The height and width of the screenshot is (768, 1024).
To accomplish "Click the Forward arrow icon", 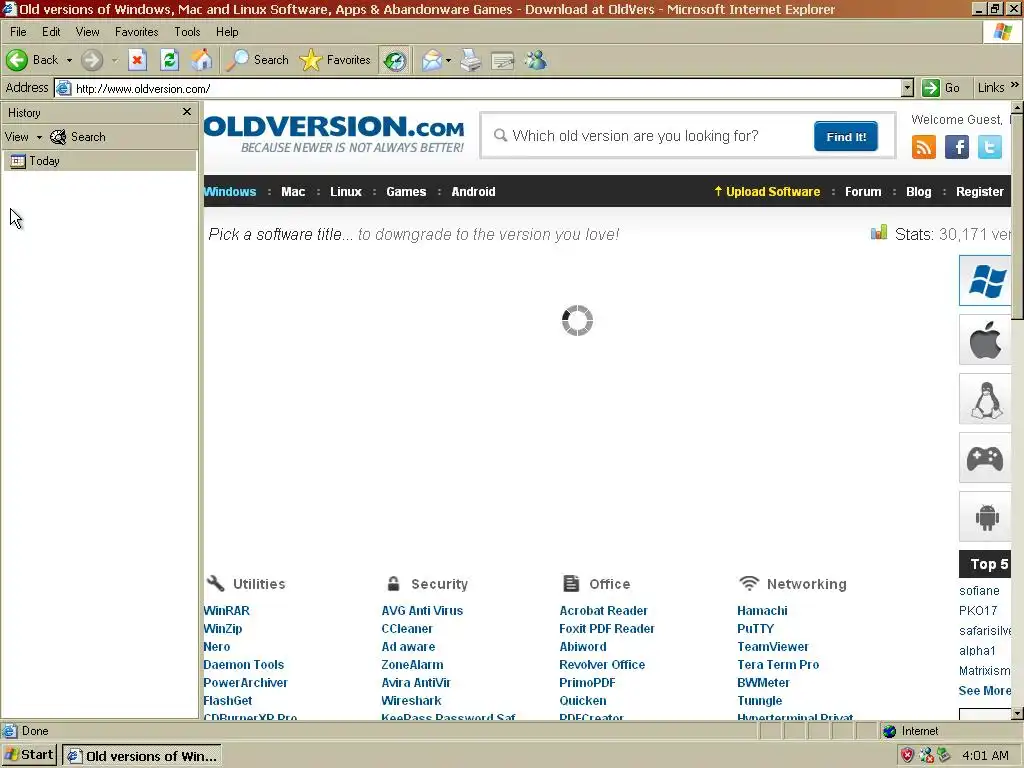I will click(92, 60).
